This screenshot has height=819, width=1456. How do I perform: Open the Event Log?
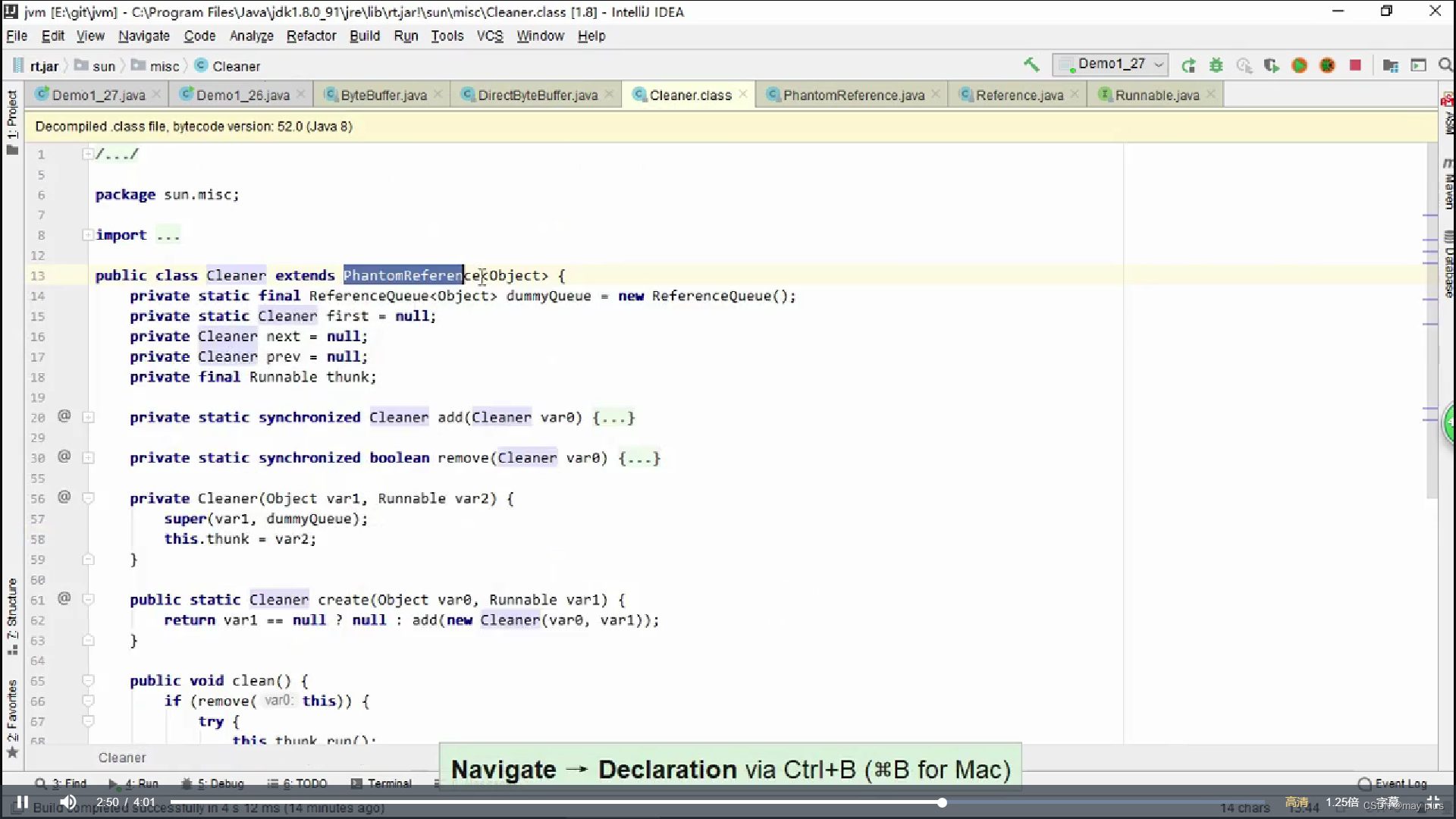1392,783
